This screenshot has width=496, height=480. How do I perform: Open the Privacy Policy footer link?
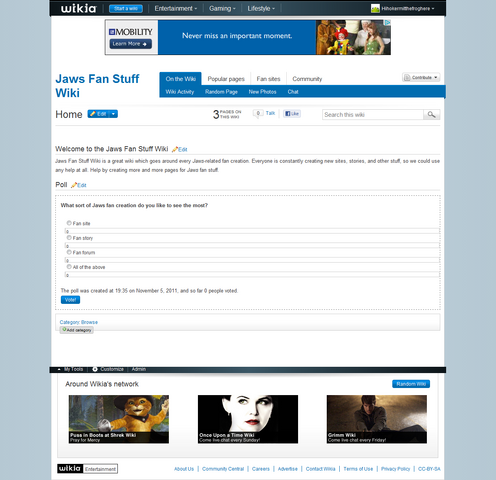(x=395, y=469)
